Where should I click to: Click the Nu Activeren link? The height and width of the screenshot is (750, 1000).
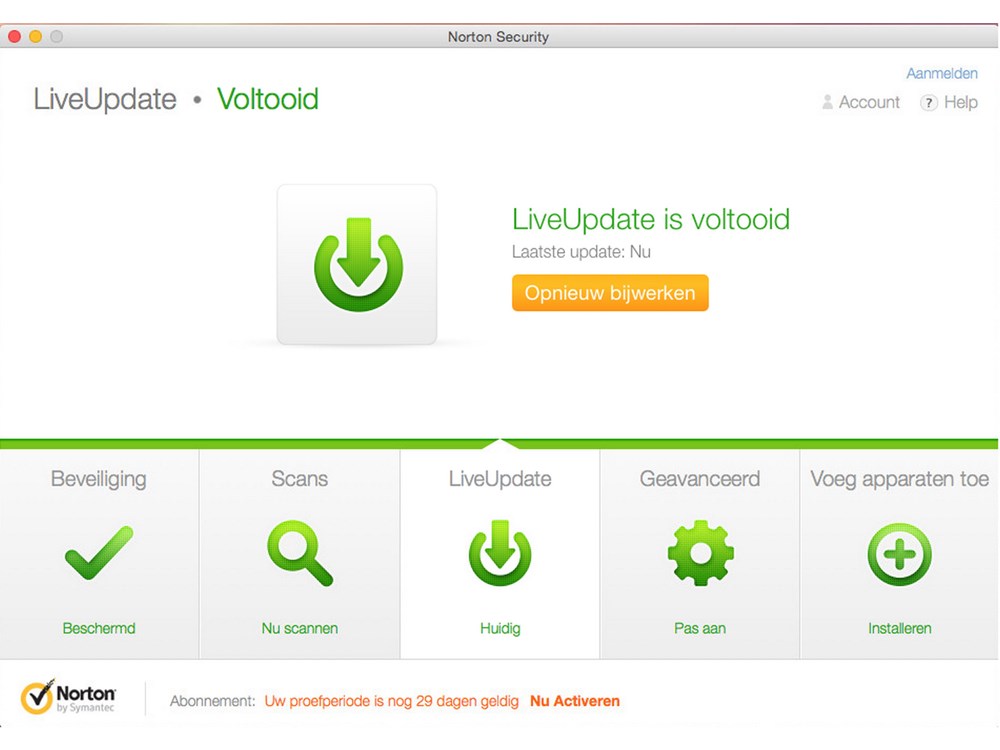575,701
